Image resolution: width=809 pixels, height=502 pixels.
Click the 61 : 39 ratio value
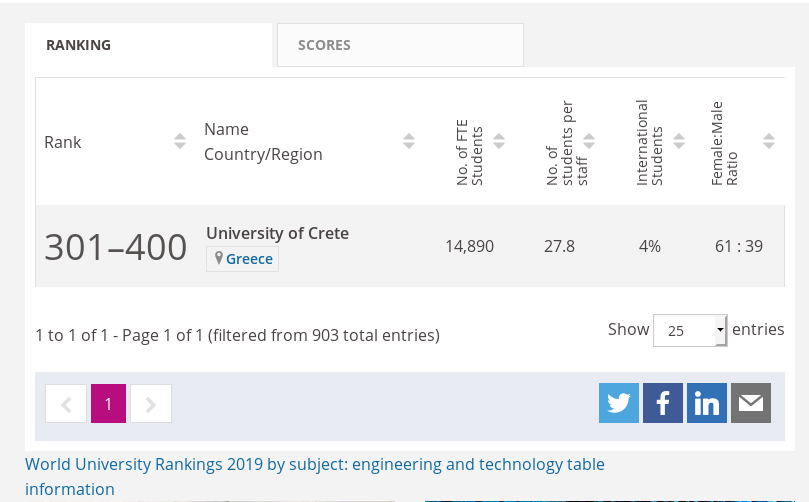point(739,246)
